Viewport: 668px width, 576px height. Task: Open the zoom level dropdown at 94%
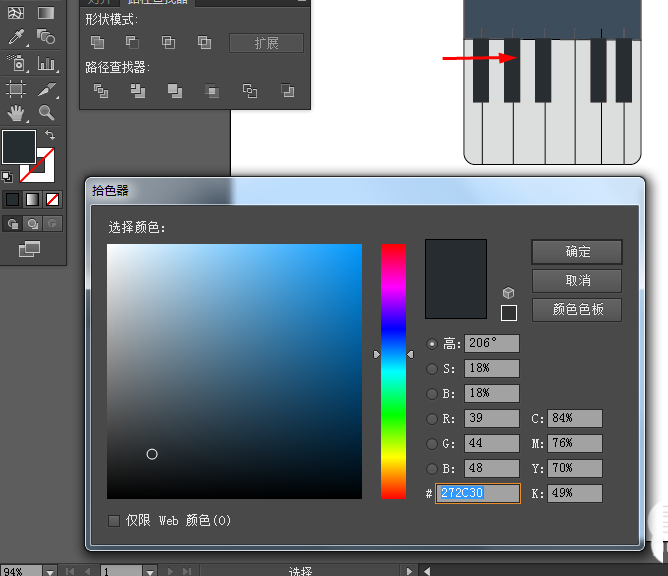tap(49, 571)
